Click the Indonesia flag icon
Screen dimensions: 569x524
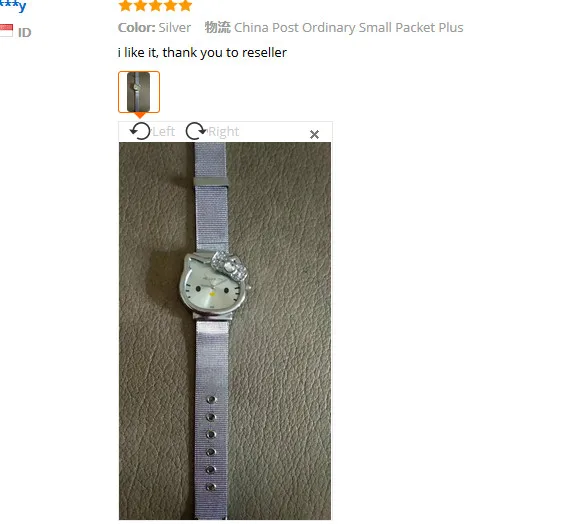tap(6, 30)
